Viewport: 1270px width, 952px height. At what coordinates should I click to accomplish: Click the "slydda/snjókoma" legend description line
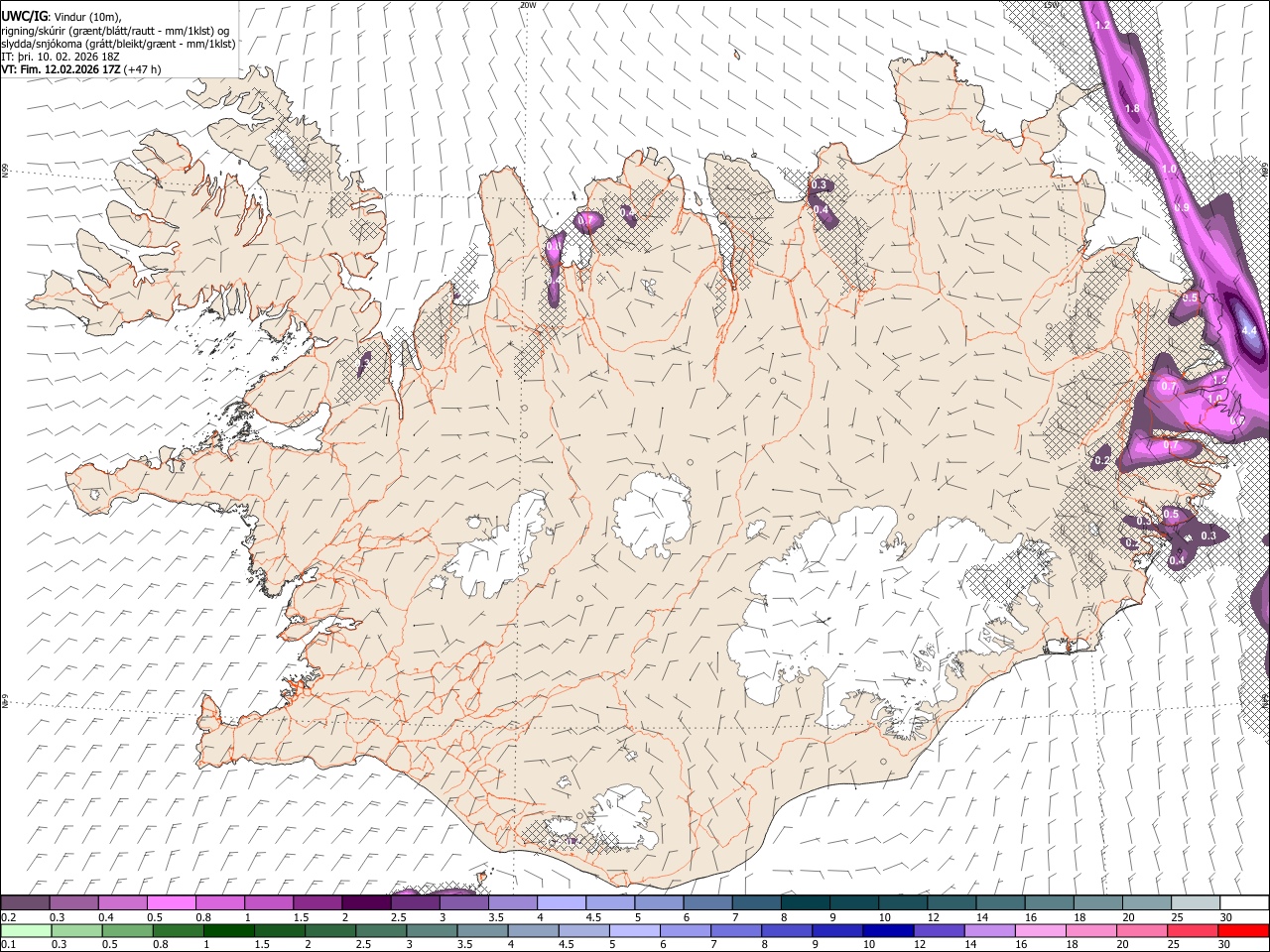[119, 44]
